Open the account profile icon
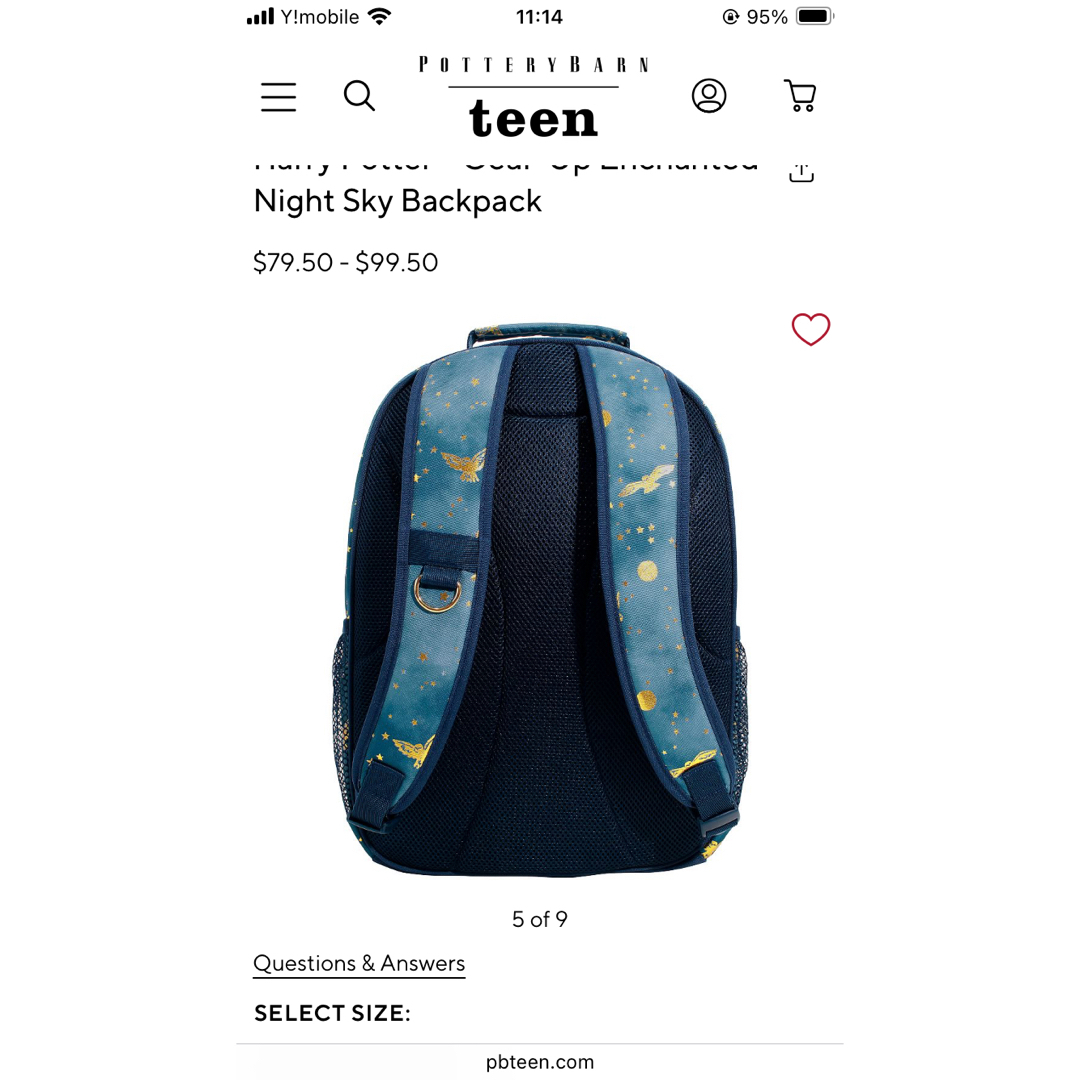This screenshot has width=1080, height=1080. [709, 96]
